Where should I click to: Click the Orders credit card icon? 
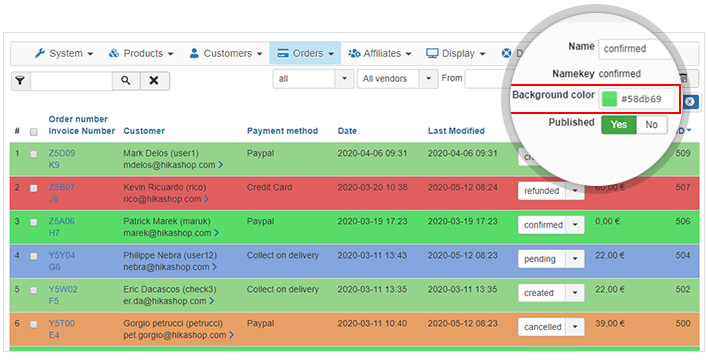coord(283,53)
